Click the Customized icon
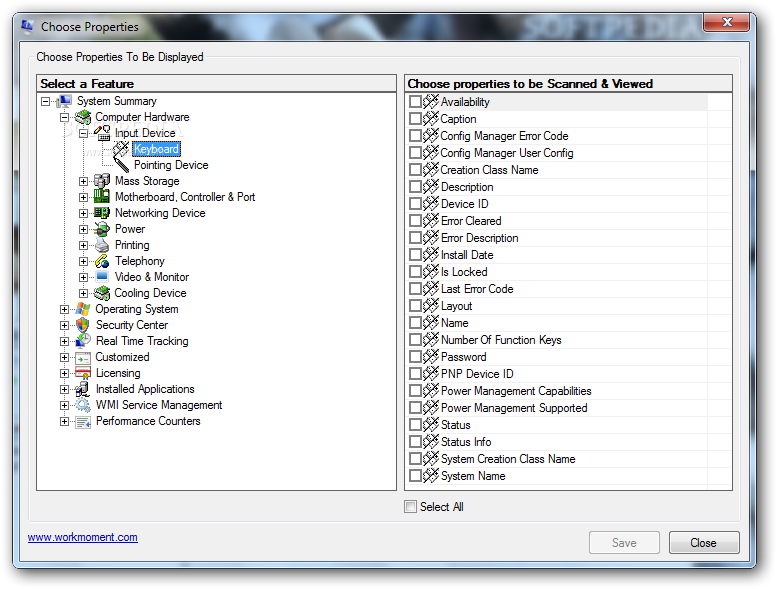 (83, 357)
